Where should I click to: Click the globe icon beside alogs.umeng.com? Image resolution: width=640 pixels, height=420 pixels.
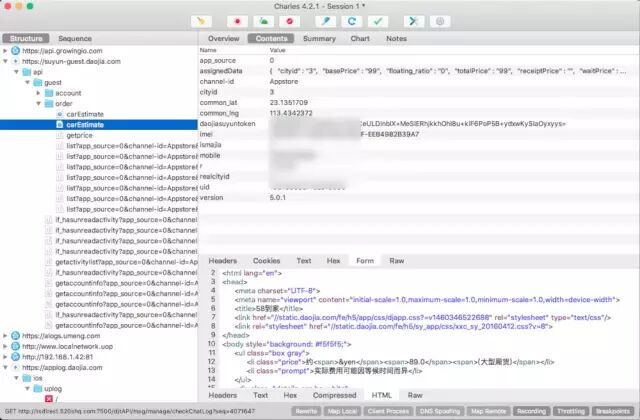click(x=16, y=336)
